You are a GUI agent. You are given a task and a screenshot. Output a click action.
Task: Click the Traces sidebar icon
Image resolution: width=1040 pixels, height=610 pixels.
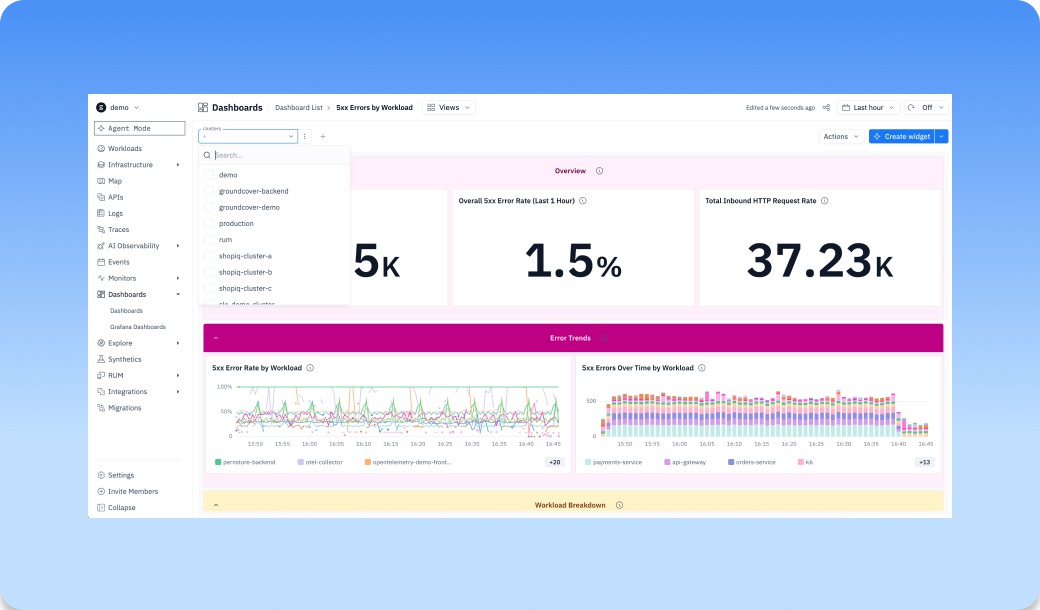point(101,229)
